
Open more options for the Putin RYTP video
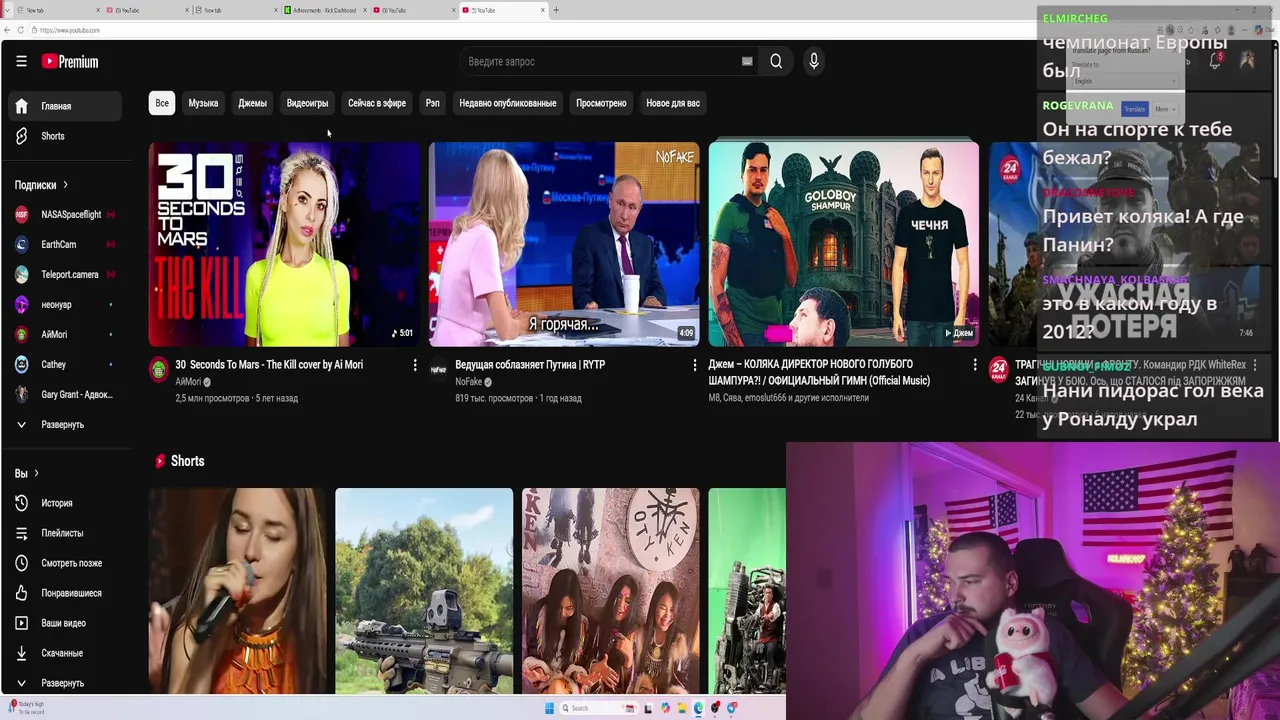coord(695,366)
